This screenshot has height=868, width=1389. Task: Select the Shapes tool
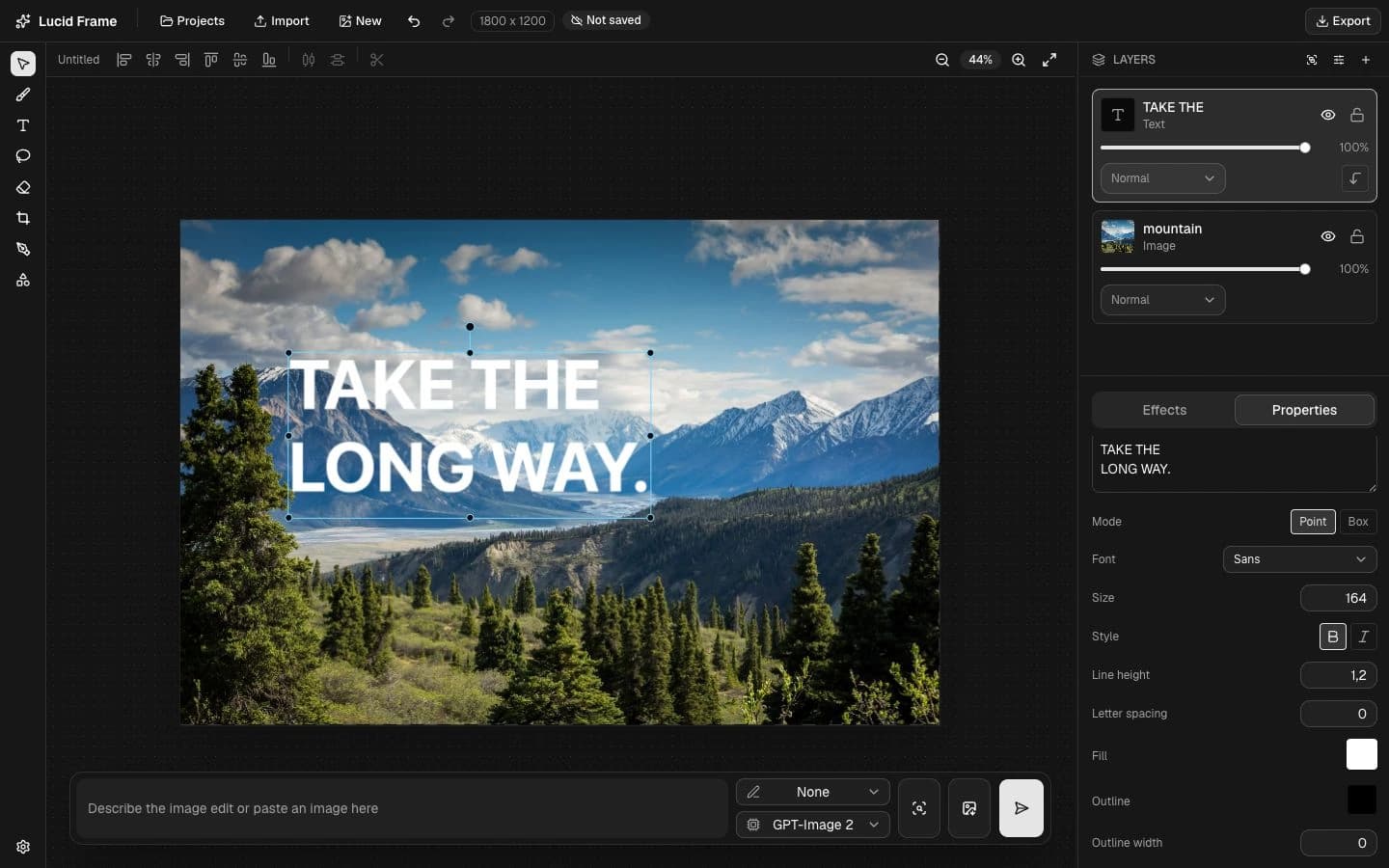point(23,280)
